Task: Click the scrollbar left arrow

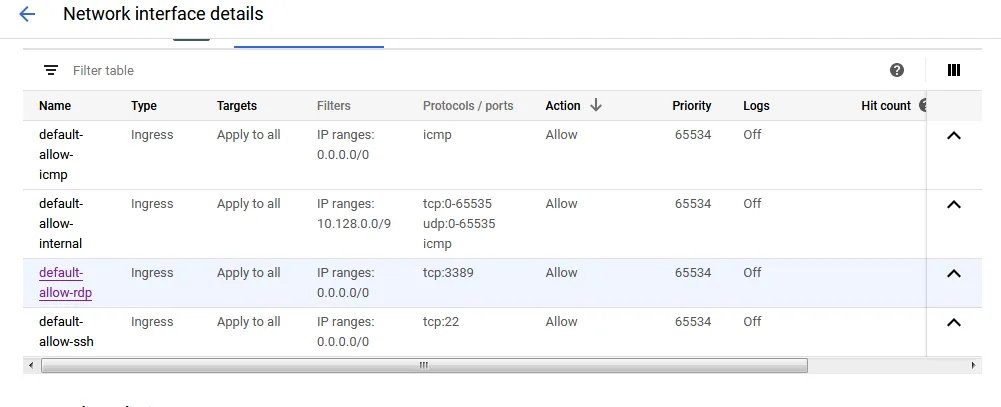Action: (x=31, y=366)
